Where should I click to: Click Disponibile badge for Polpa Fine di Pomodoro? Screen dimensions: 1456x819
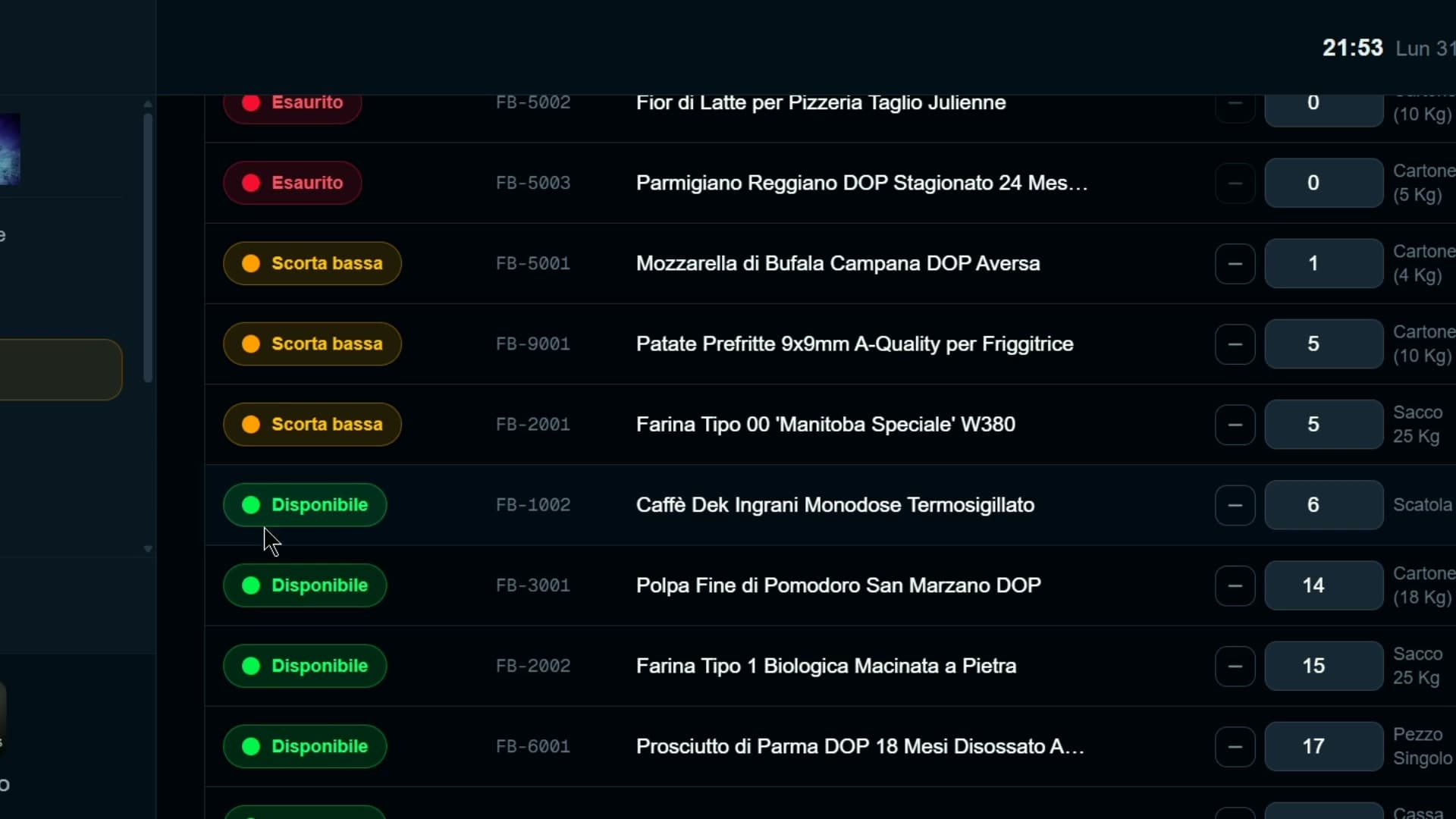pos(305,585)
